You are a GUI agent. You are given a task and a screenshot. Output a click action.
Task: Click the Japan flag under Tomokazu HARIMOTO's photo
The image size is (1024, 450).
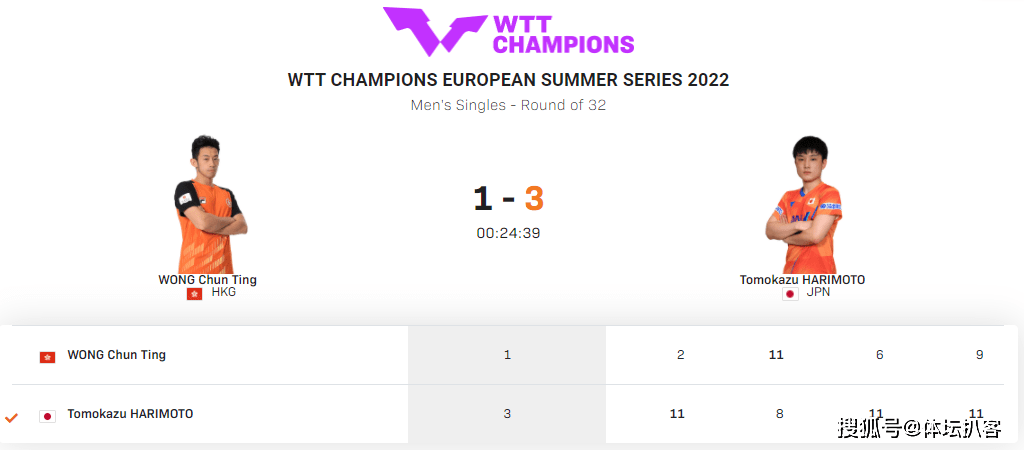coord(790,294)
